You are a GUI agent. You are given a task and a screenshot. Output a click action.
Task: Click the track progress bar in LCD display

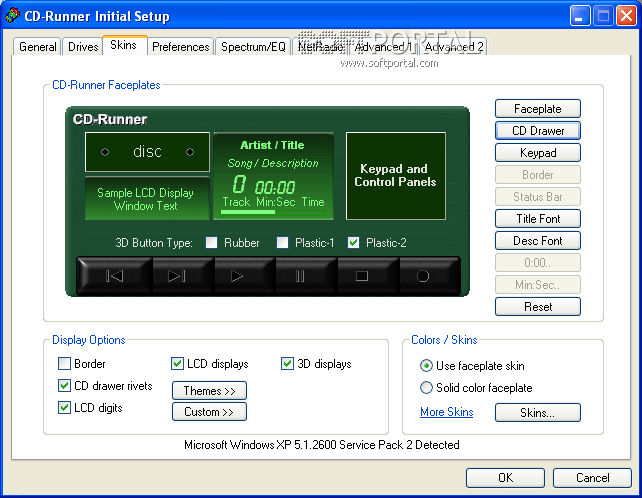click(273, 212)
